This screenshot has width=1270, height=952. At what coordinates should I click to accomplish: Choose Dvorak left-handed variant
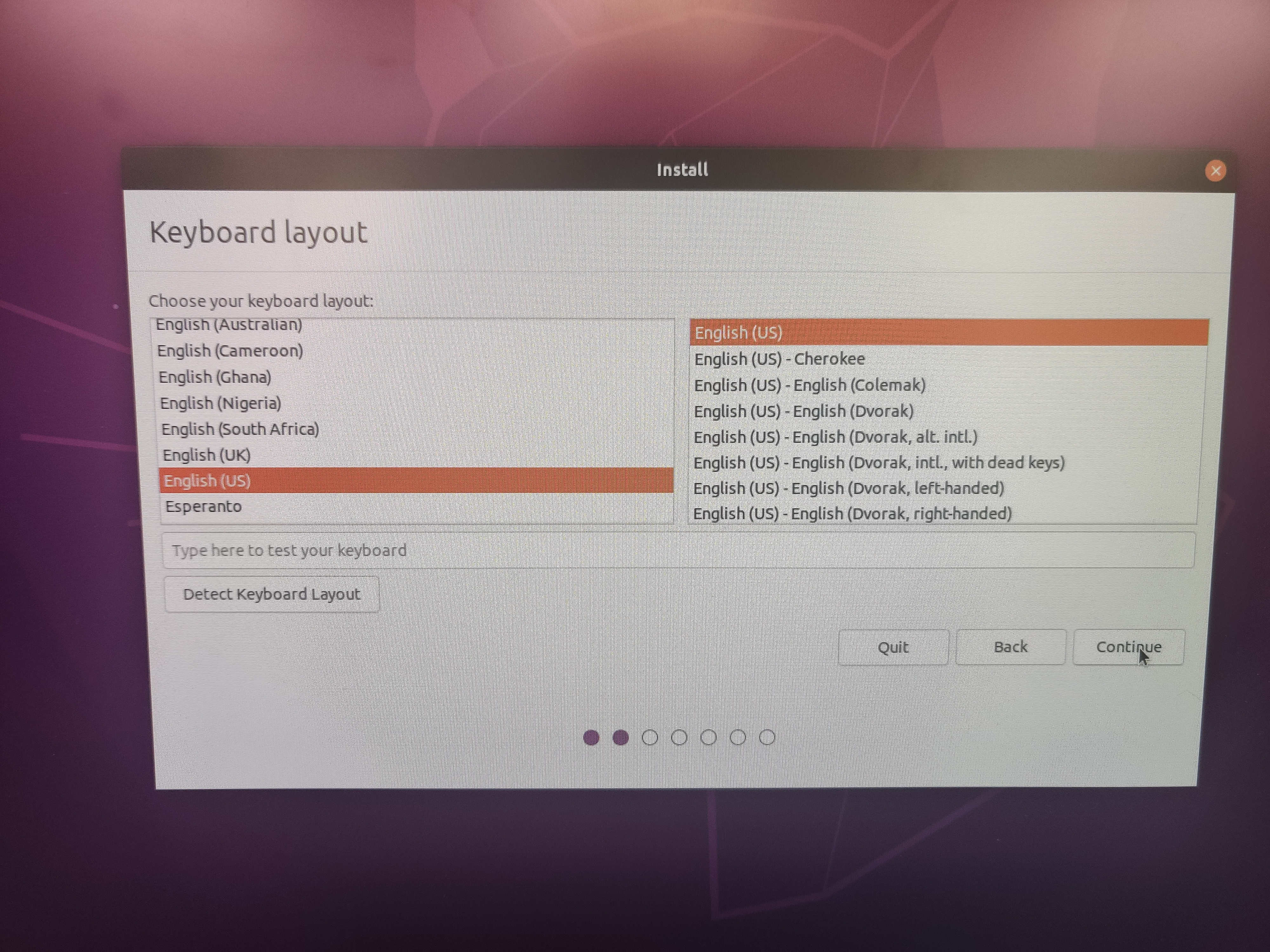[x=945, y=488]
